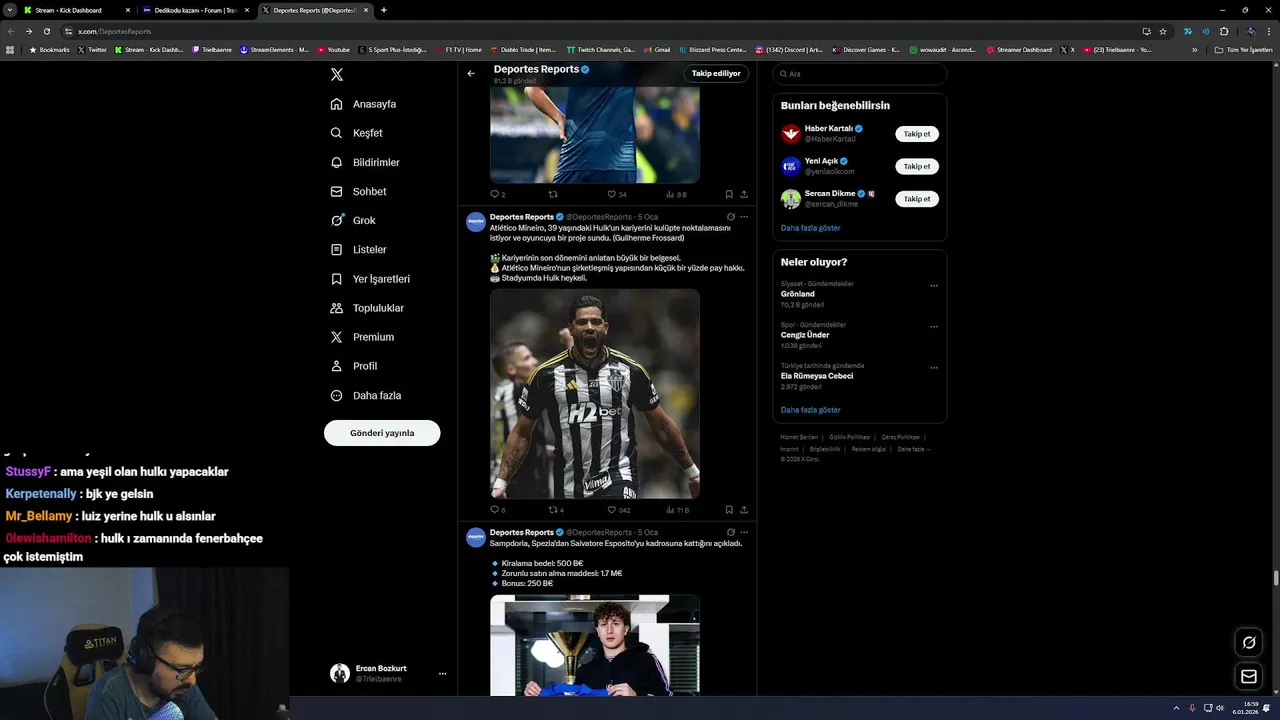Viewport: 1280px width, 720px height.
Task: Show hidden system tray icons
Action: [x=1176, y=708]
